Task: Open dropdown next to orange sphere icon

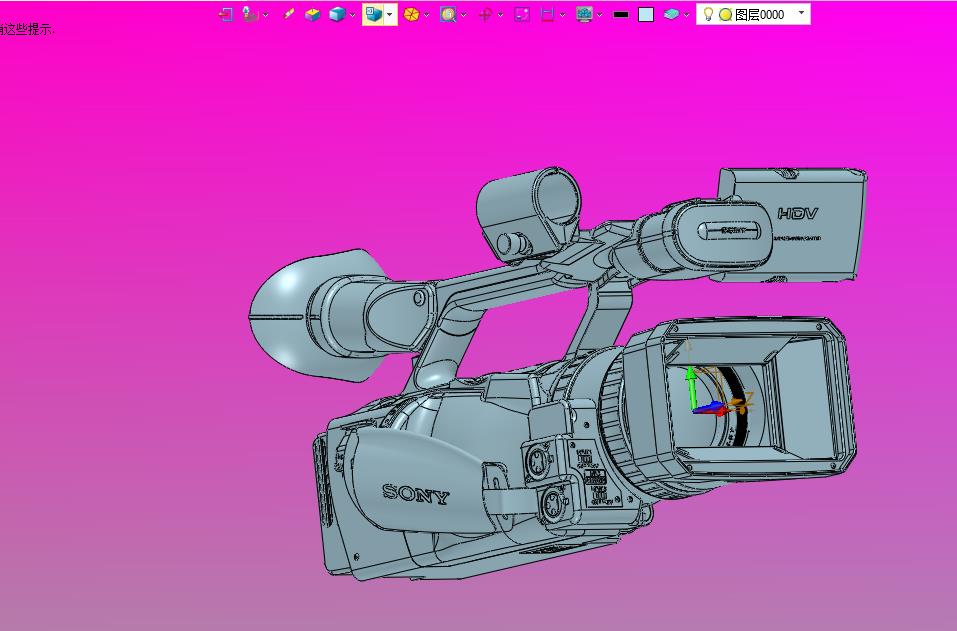Action: [x=426, y=15]
